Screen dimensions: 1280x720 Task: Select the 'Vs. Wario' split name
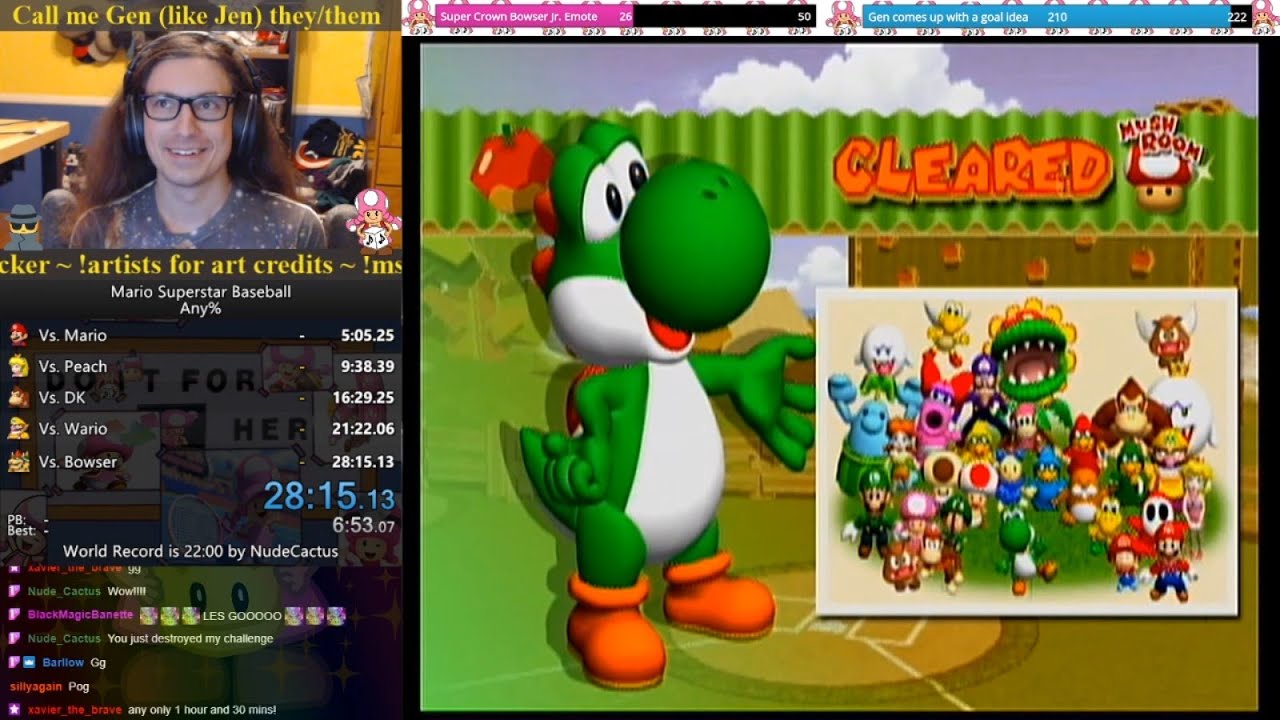[x=72, y=428]
